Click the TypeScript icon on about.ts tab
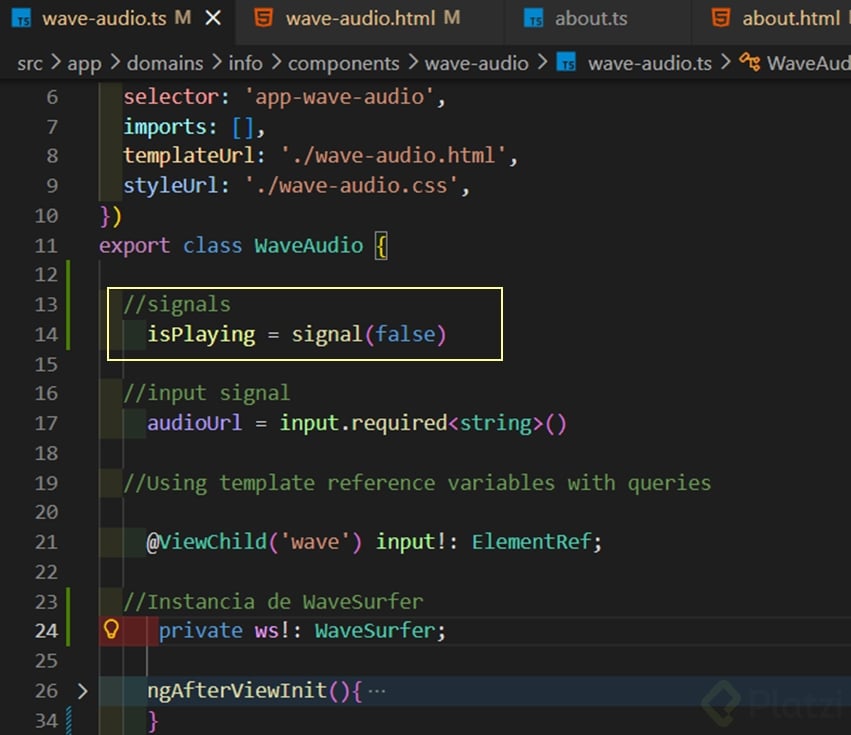851x735 pixels. pos(534,18)
